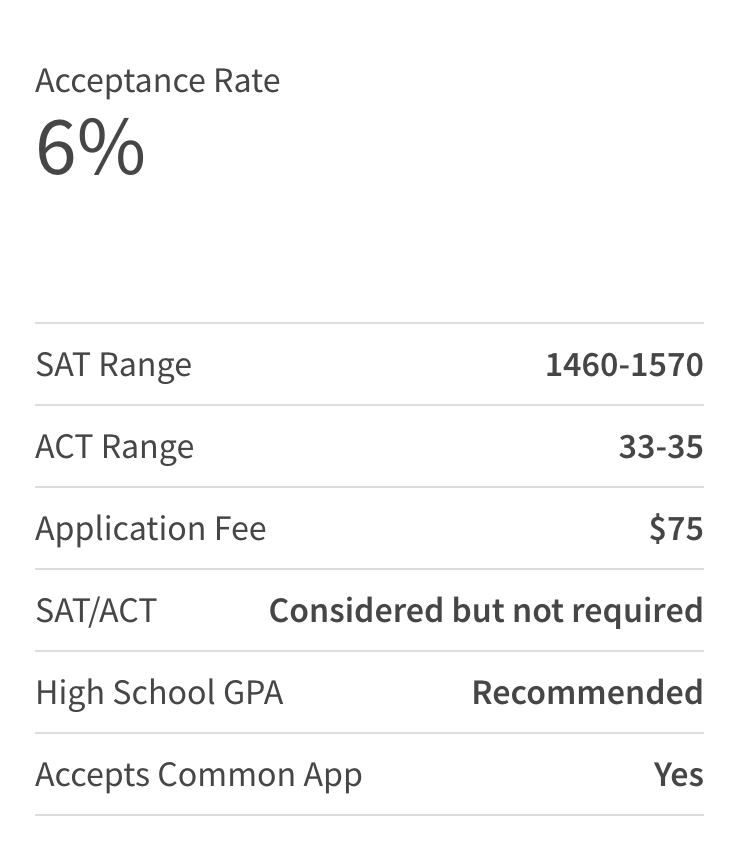Click the $75 fee amount
The height and width of the screenshot is (860, 756).
676,529
